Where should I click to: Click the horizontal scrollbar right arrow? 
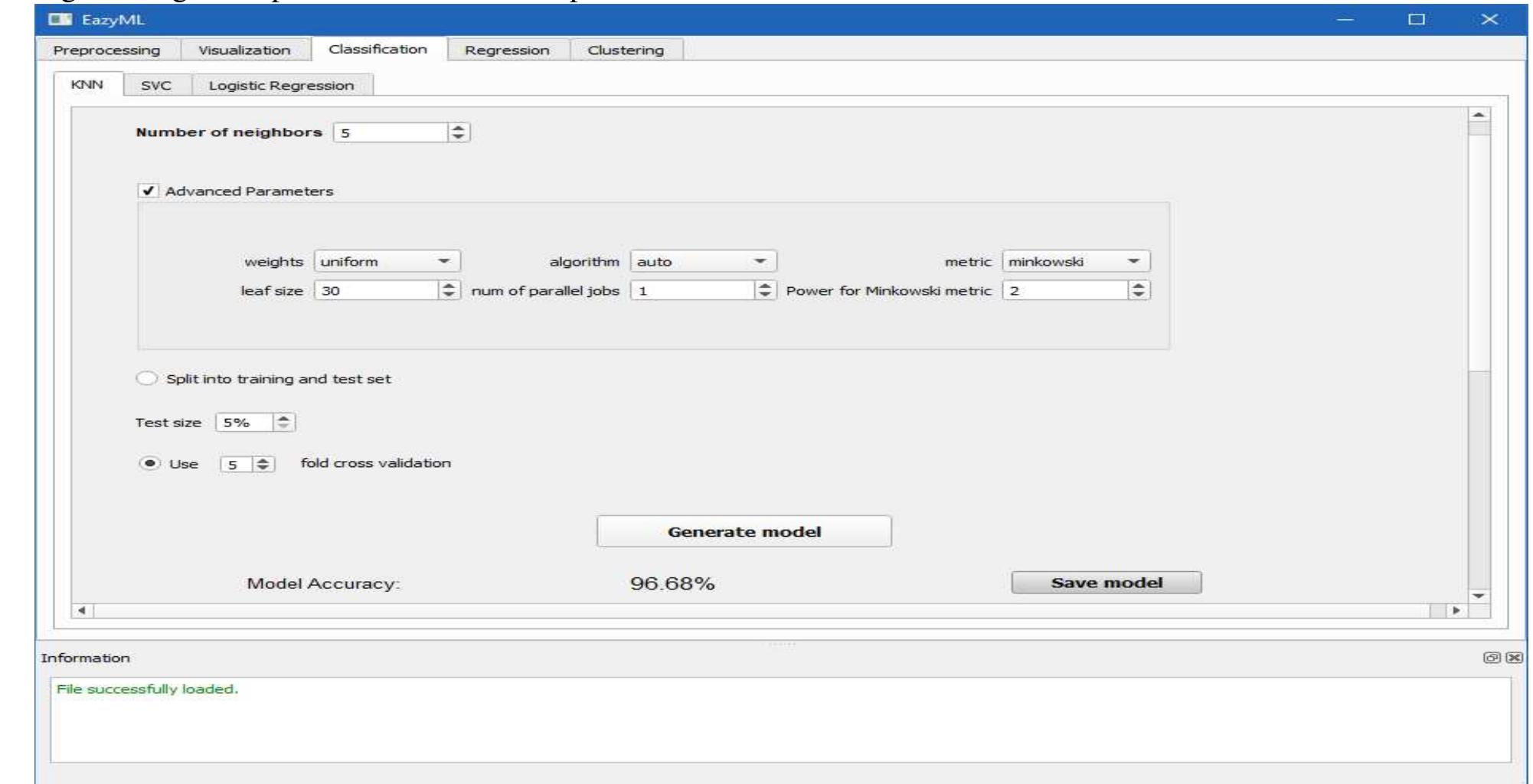1456,611
